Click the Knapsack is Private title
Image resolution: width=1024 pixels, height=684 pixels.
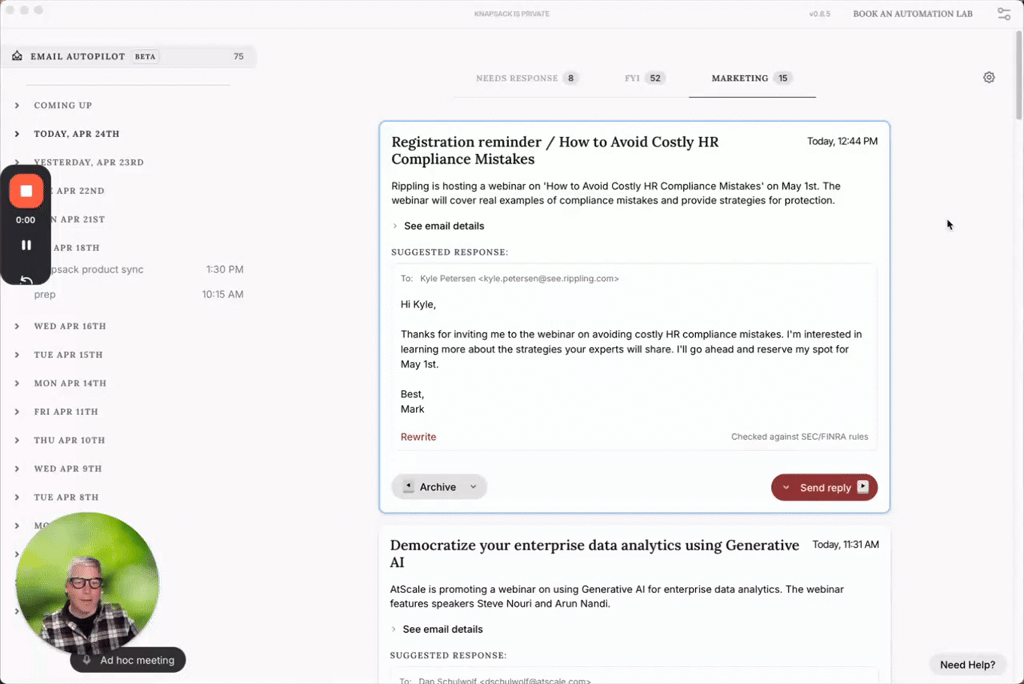click(x=512, y=14)
